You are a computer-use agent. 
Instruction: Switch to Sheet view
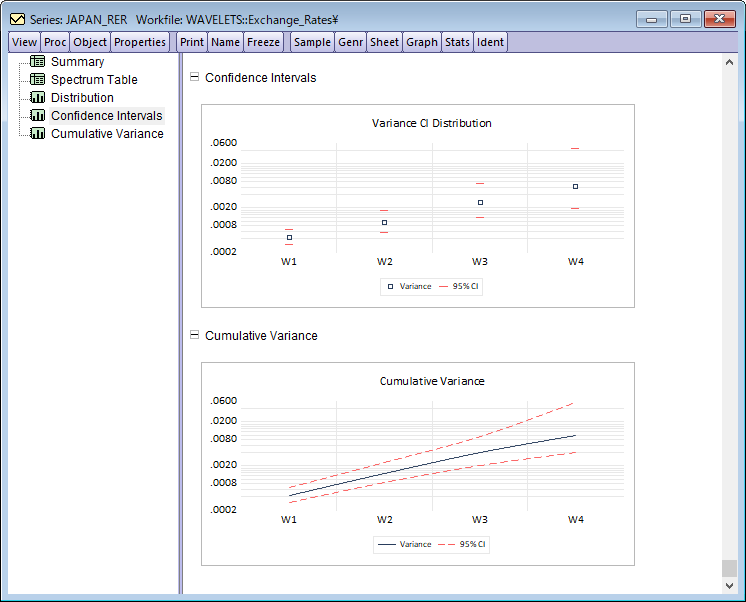coord(384,42)
